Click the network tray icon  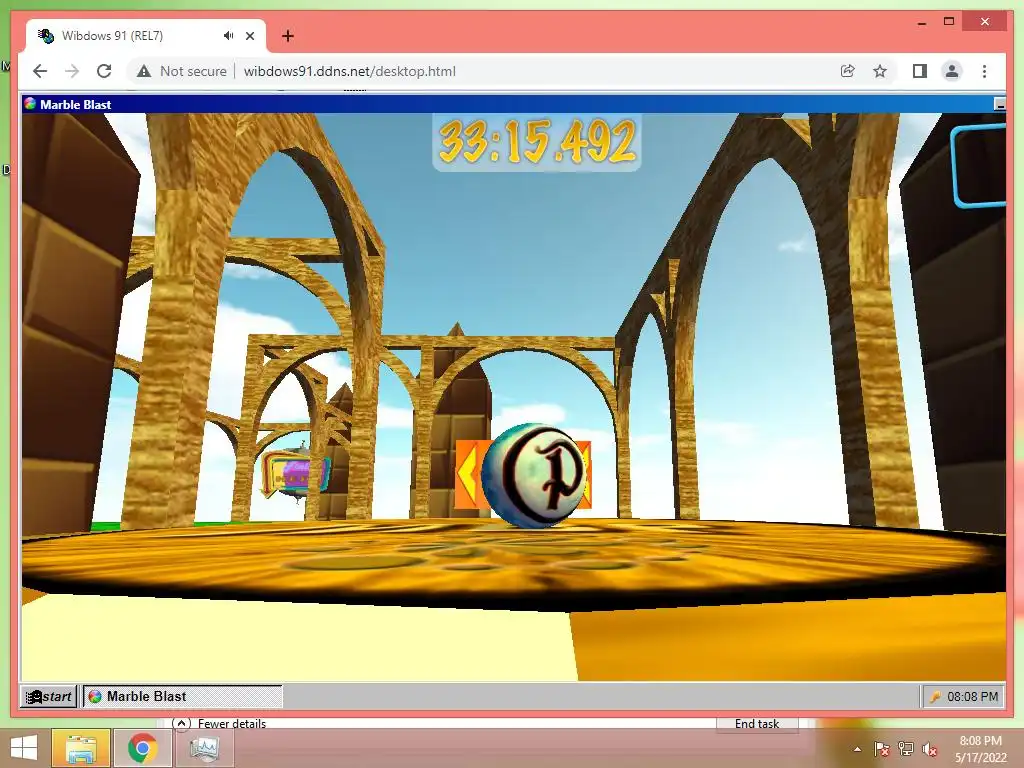pos(906,749)
